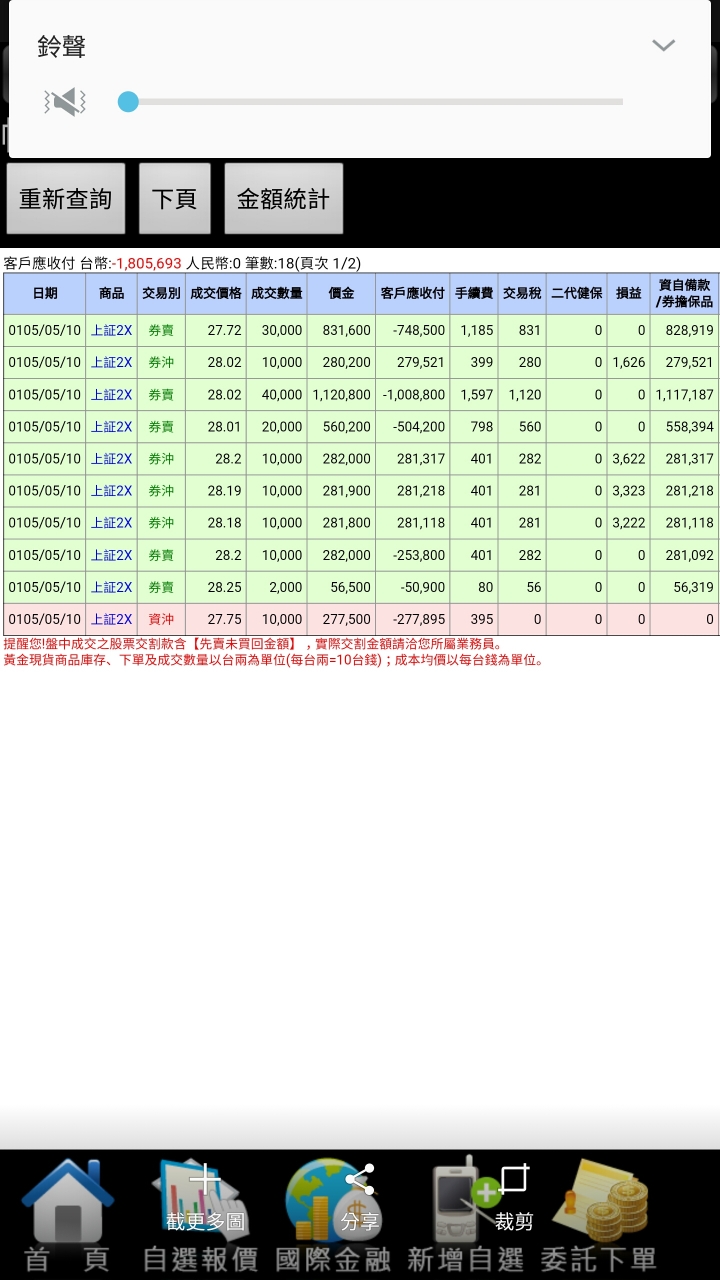Select the 損益 column header
The image size is (720, 1280).
click(x=628, y=293)
